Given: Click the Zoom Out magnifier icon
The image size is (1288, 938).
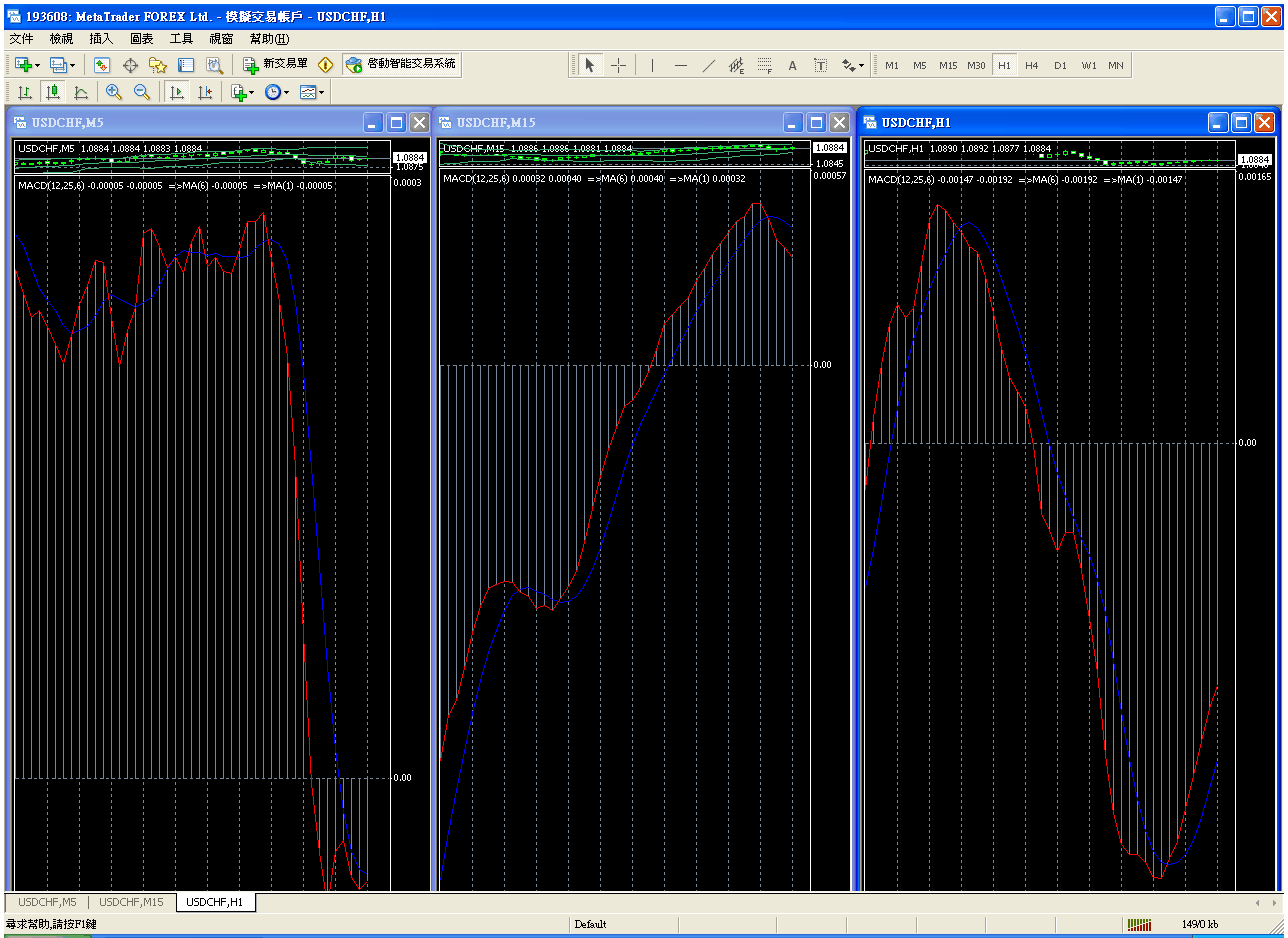Looking at the screenshot, I should pyautogui.click(x=142, y=92).
